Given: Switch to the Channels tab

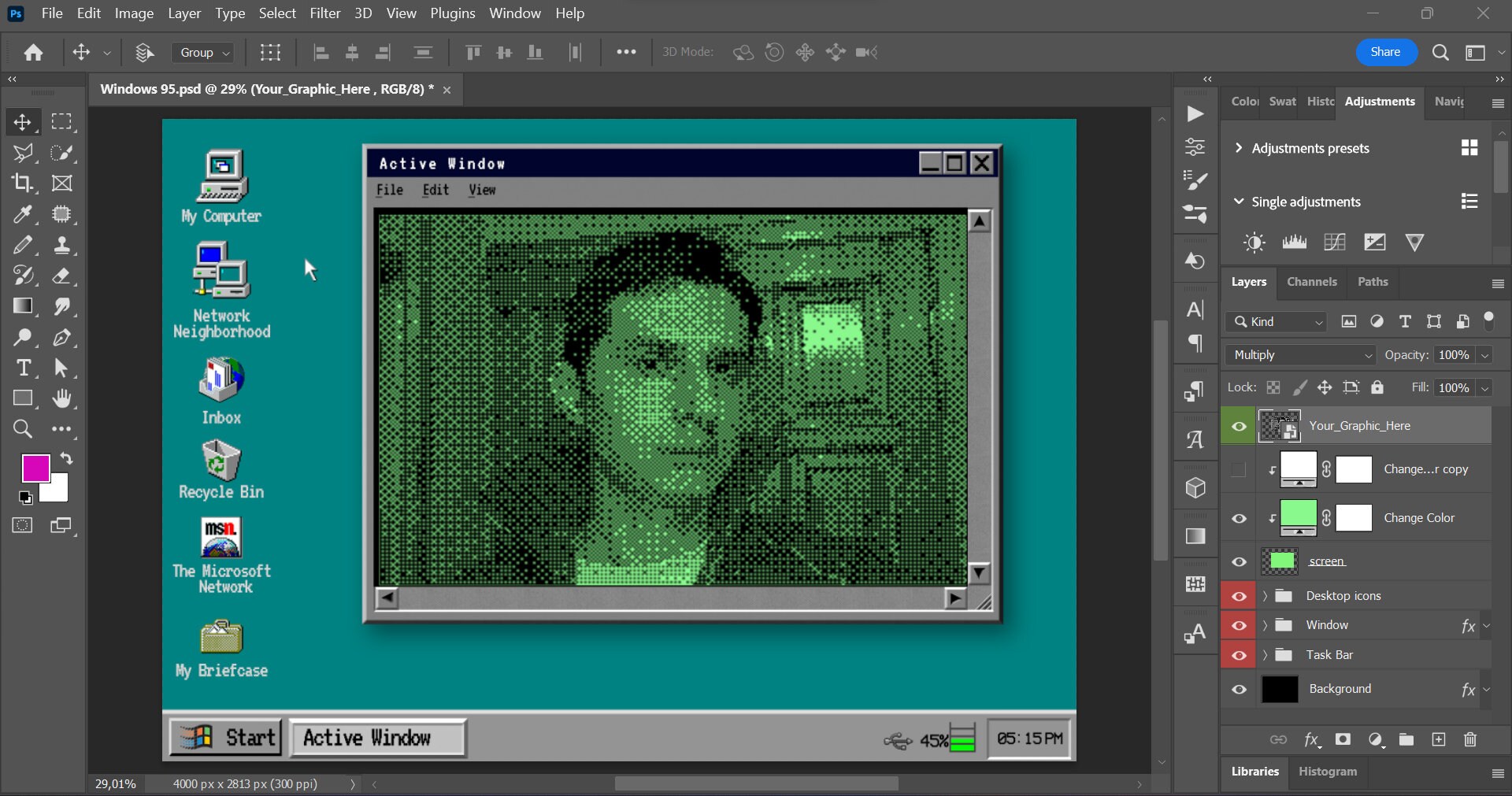Looking at the screenshot, I should coord(1312,281).
